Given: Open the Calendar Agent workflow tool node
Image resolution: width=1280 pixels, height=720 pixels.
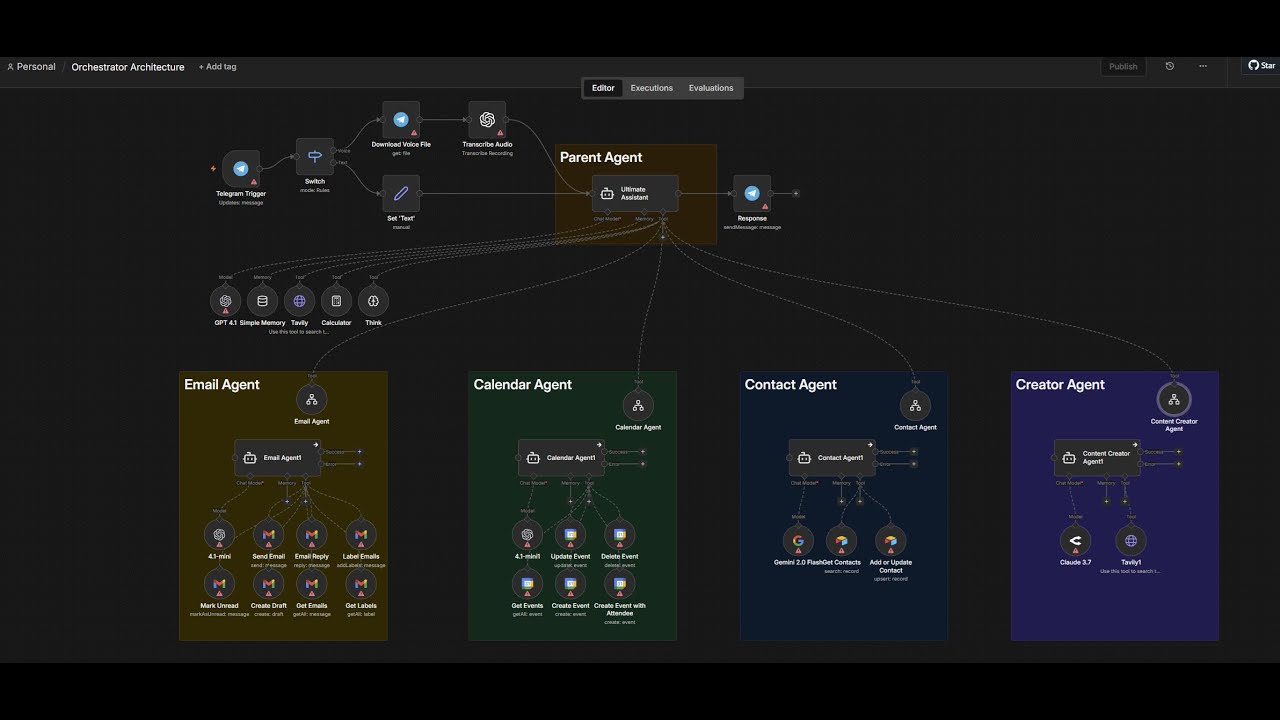Looking at the screenshot, I should [x=638, y=406].
